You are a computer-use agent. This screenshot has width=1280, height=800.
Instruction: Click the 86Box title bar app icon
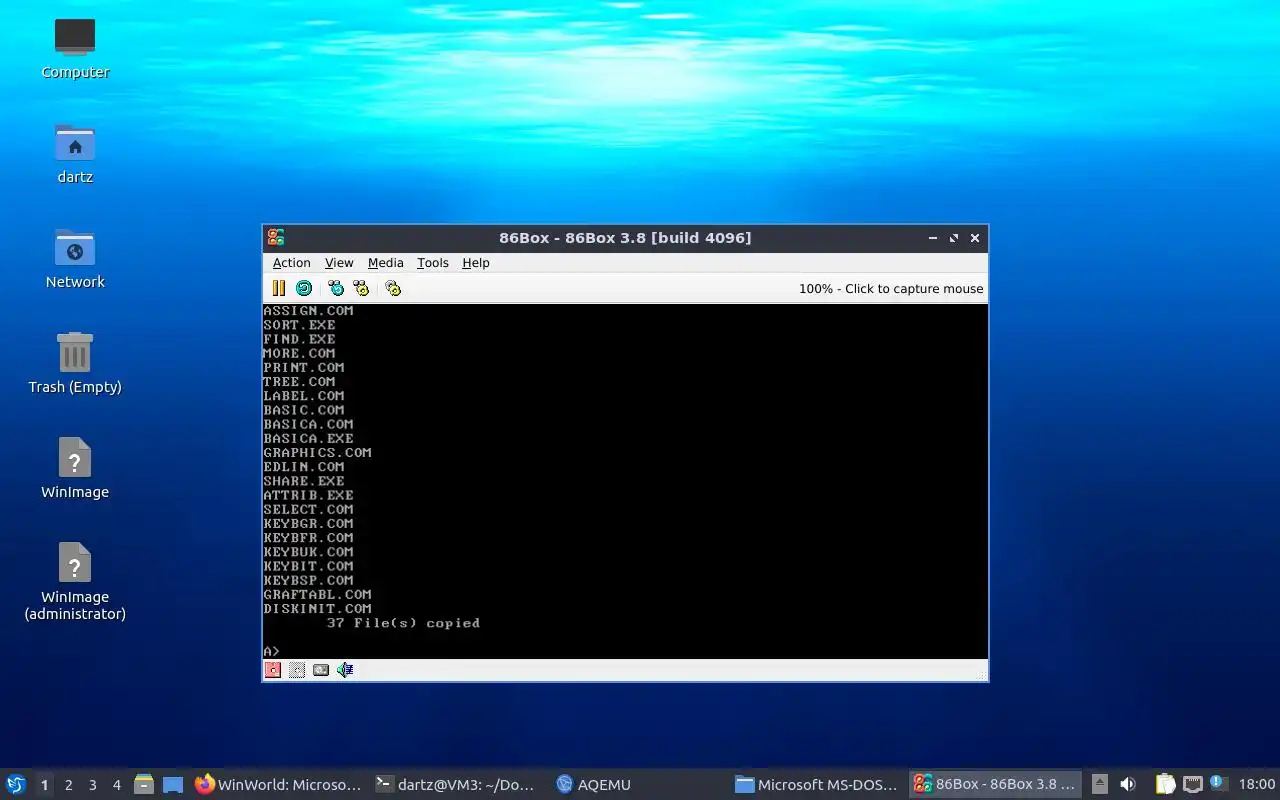coord(276,237)
